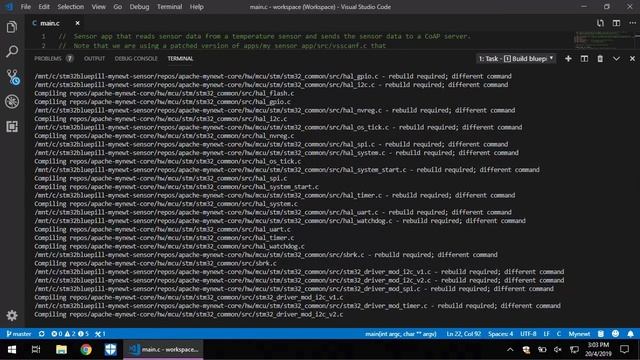Close the terminal panel
Viewport: 640px width, 360px height.
[x=632, y=59]
